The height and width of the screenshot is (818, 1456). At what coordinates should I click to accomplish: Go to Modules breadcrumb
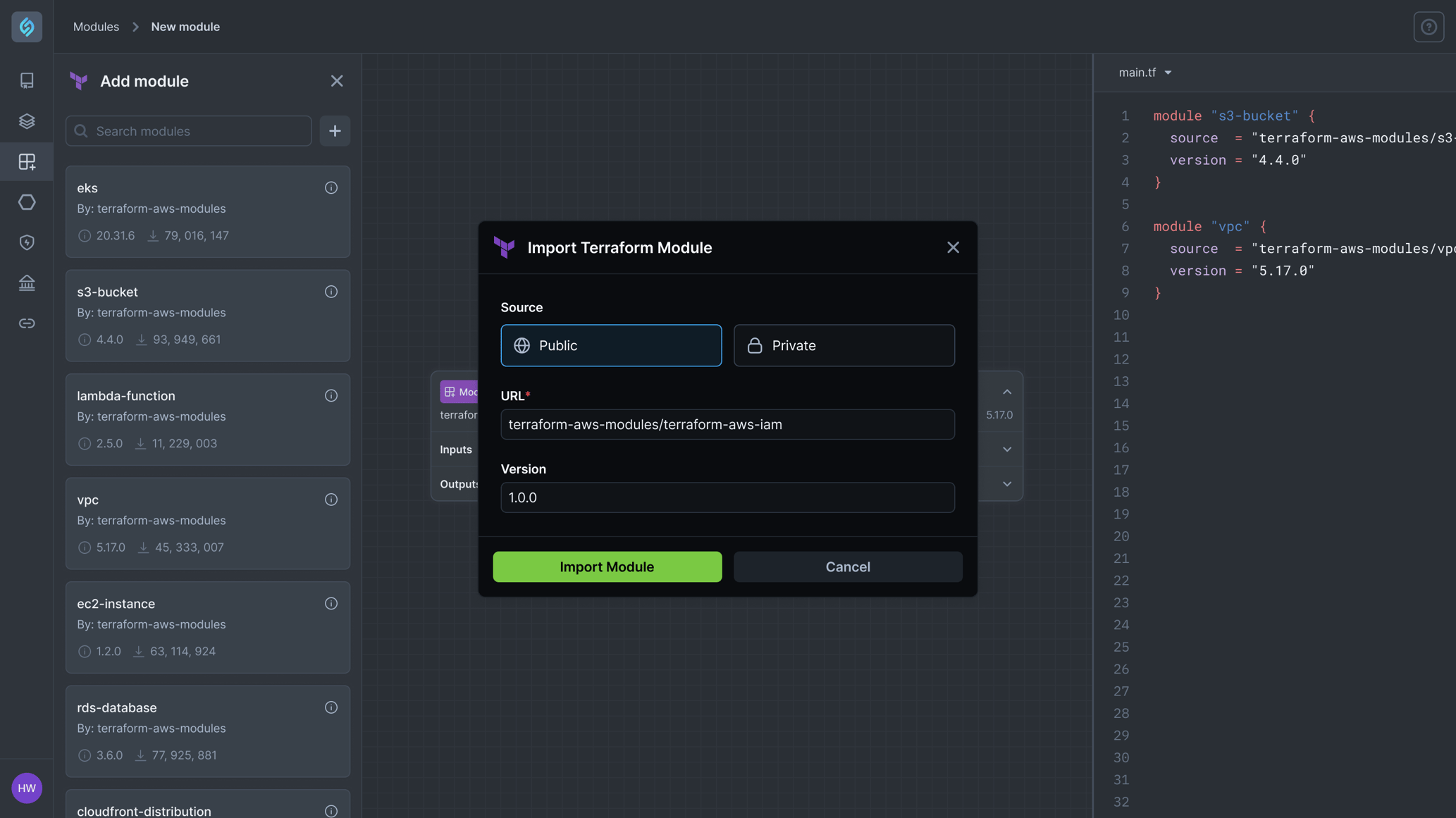pyautogui.click(x=96, y=27)
